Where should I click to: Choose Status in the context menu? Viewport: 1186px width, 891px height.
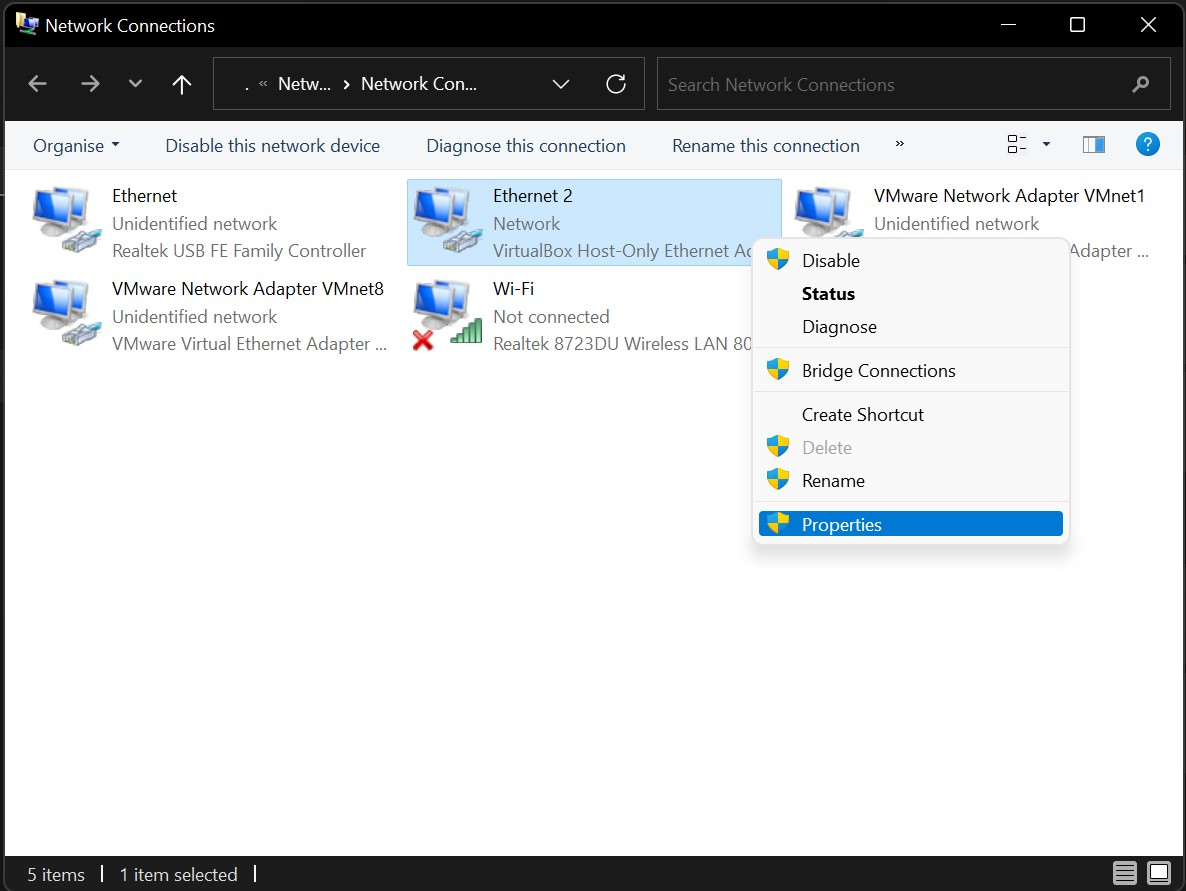[911, 293]
